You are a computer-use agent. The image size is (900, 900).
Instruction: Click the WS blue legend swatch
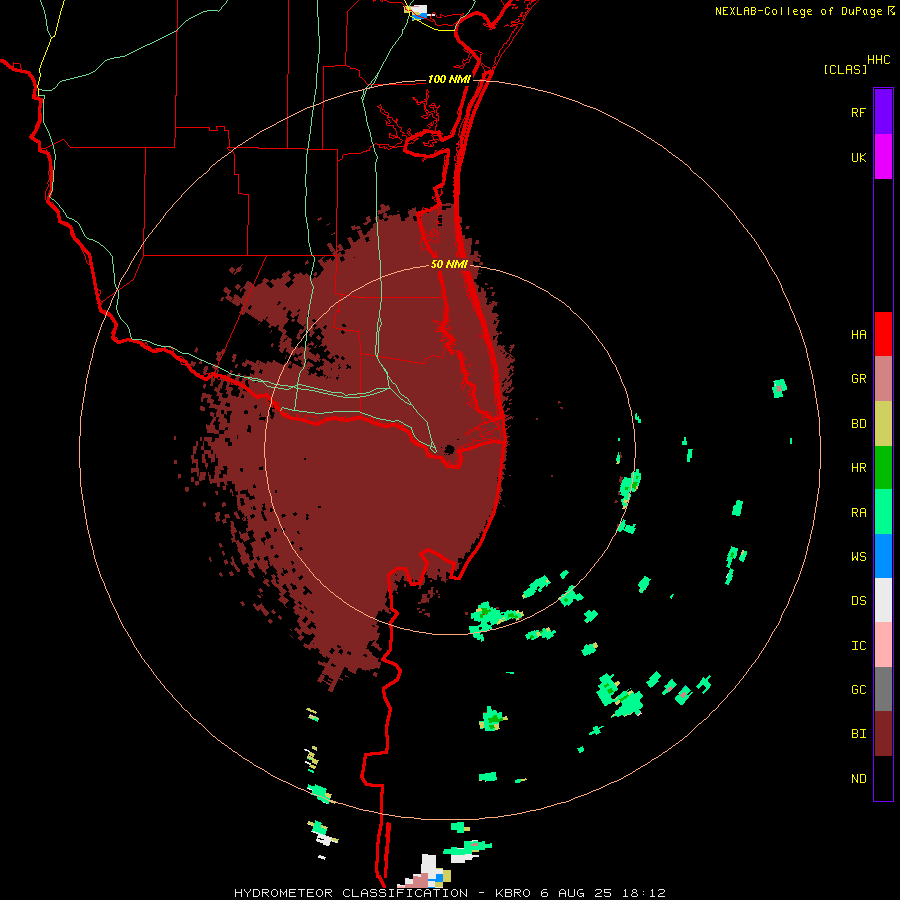883,556
